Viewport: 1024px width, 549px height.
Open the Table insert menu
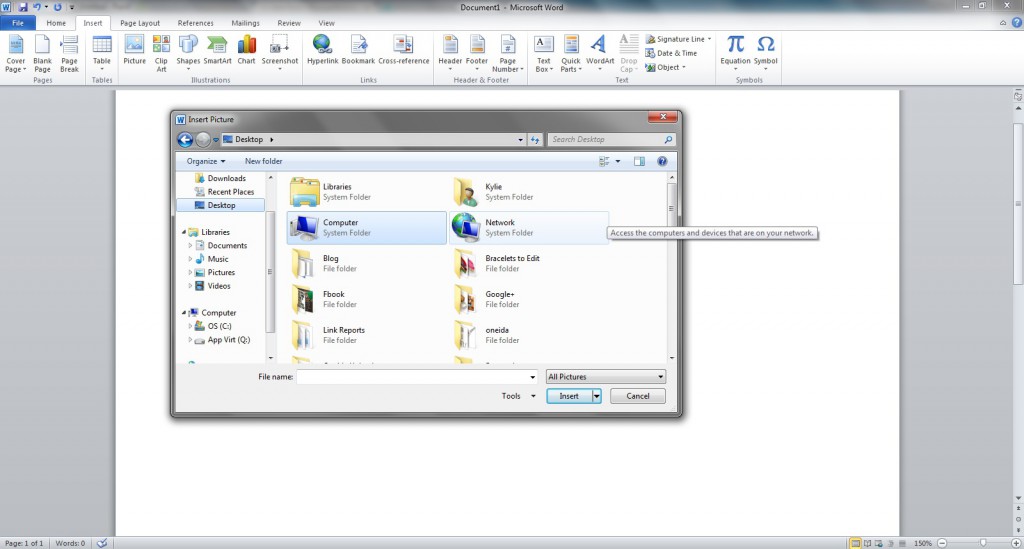(102, 54)
